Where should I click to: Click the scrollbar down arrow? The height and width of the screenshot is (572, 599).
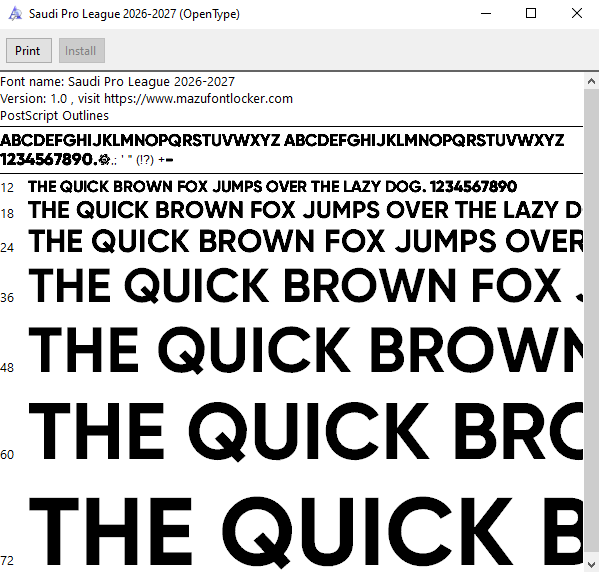(591, 564)
